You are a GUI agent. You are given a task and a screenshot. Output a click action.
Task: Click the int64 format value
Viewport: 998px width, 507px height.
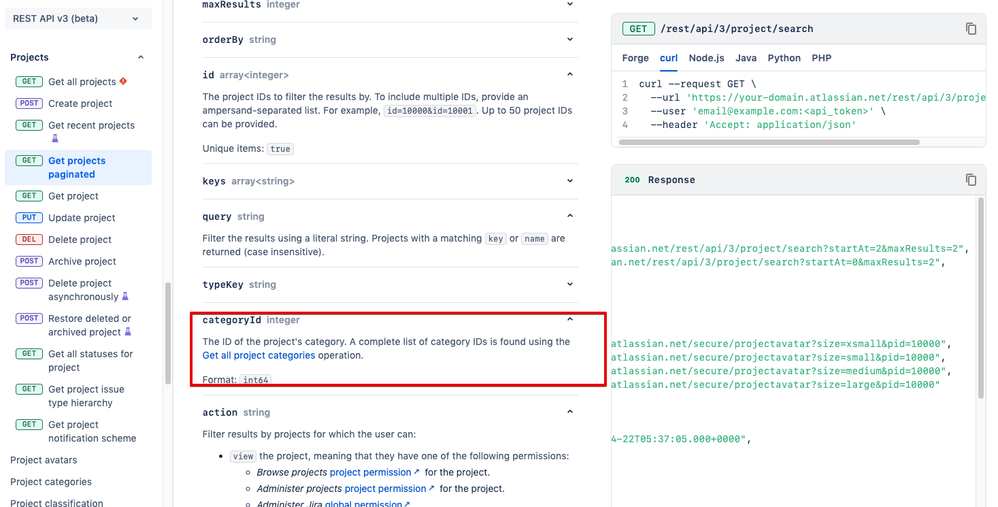(x=255, y=380)
